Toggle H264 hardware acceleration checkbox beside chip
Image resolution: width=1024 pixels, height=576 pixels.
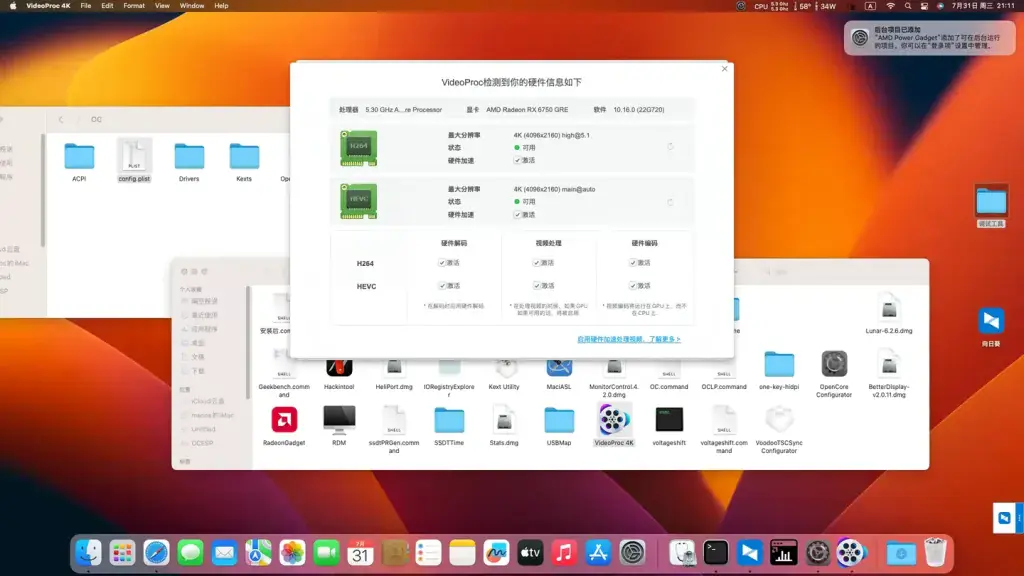pyautogui.click(x=517, y=160)
